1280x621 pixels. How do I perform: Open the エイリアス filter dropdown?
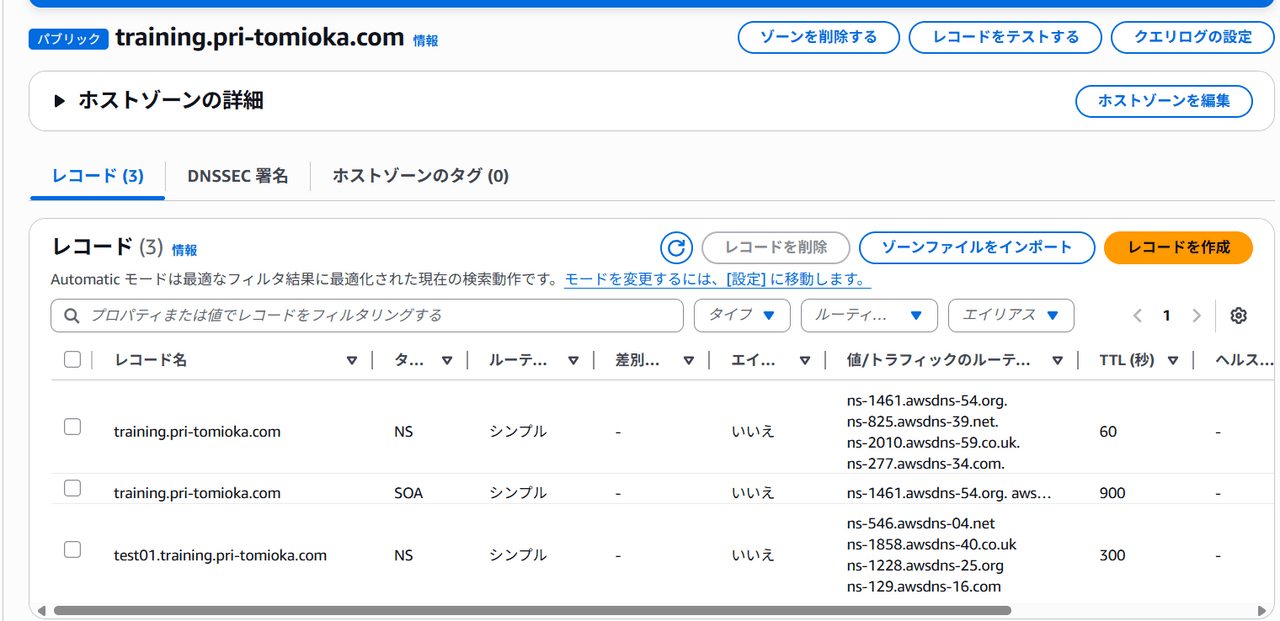[1010, 315]
